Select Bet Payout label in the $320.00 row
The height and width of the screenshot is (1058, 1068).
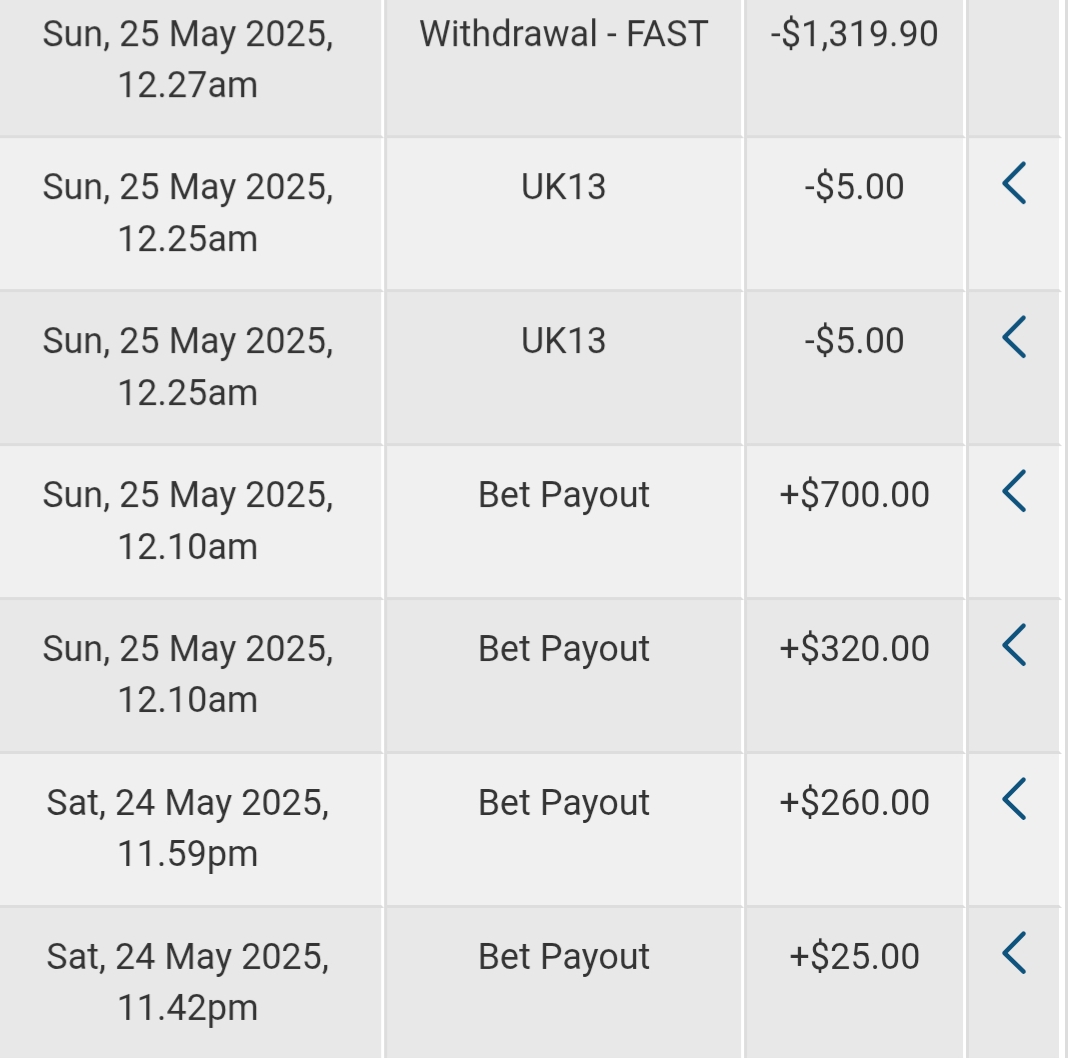point(563,649)
